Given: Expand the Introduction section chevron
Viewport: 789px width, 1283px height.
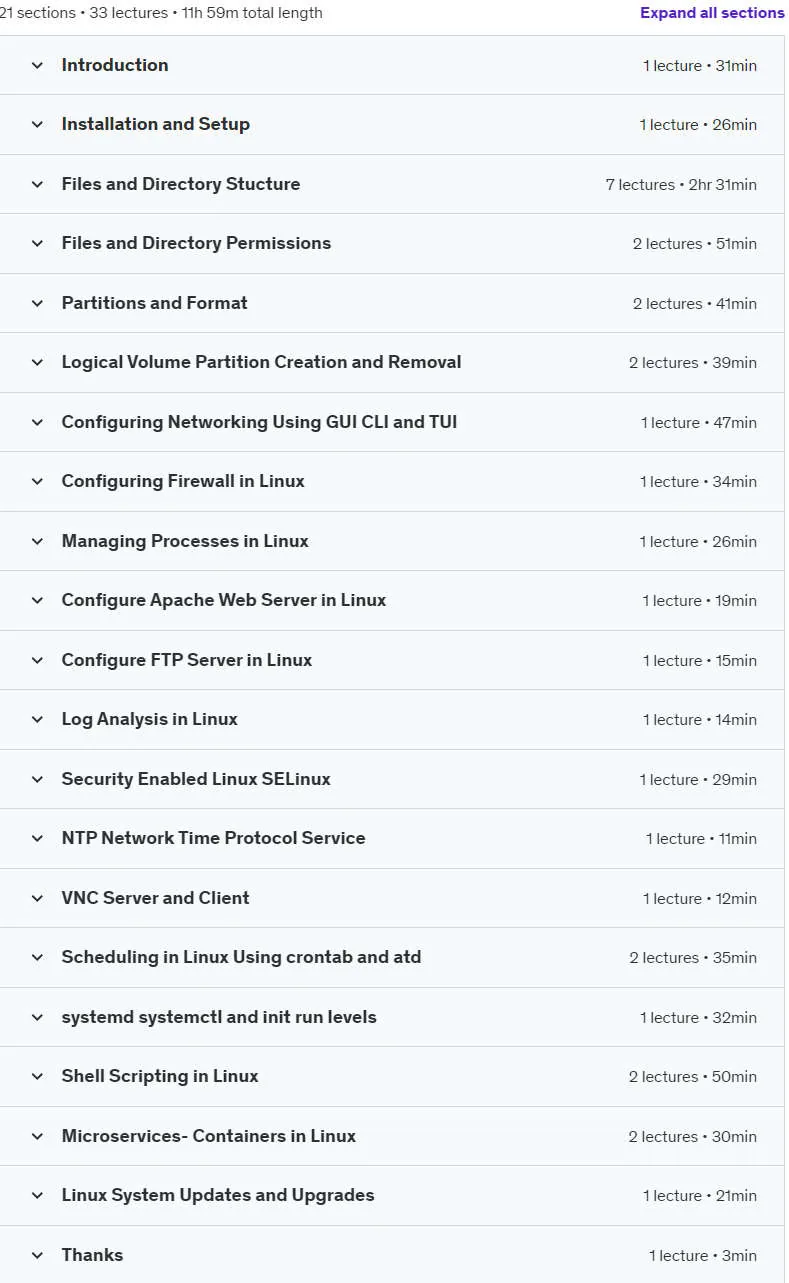Looking at the screenshot, I should click(x=37, y=65).
